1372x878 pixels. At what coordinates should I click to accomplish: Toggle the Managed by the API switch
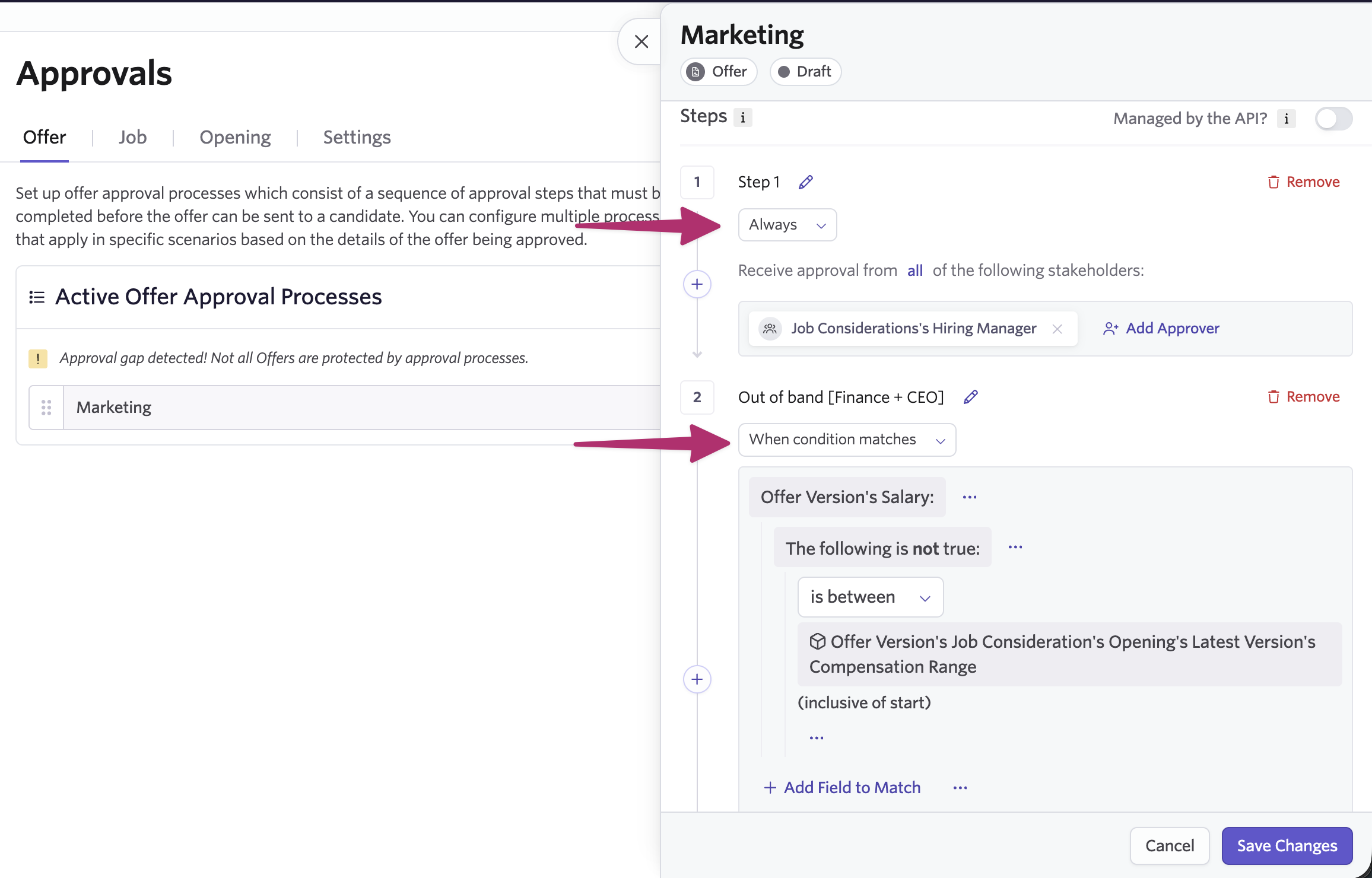pos(1333,119)
